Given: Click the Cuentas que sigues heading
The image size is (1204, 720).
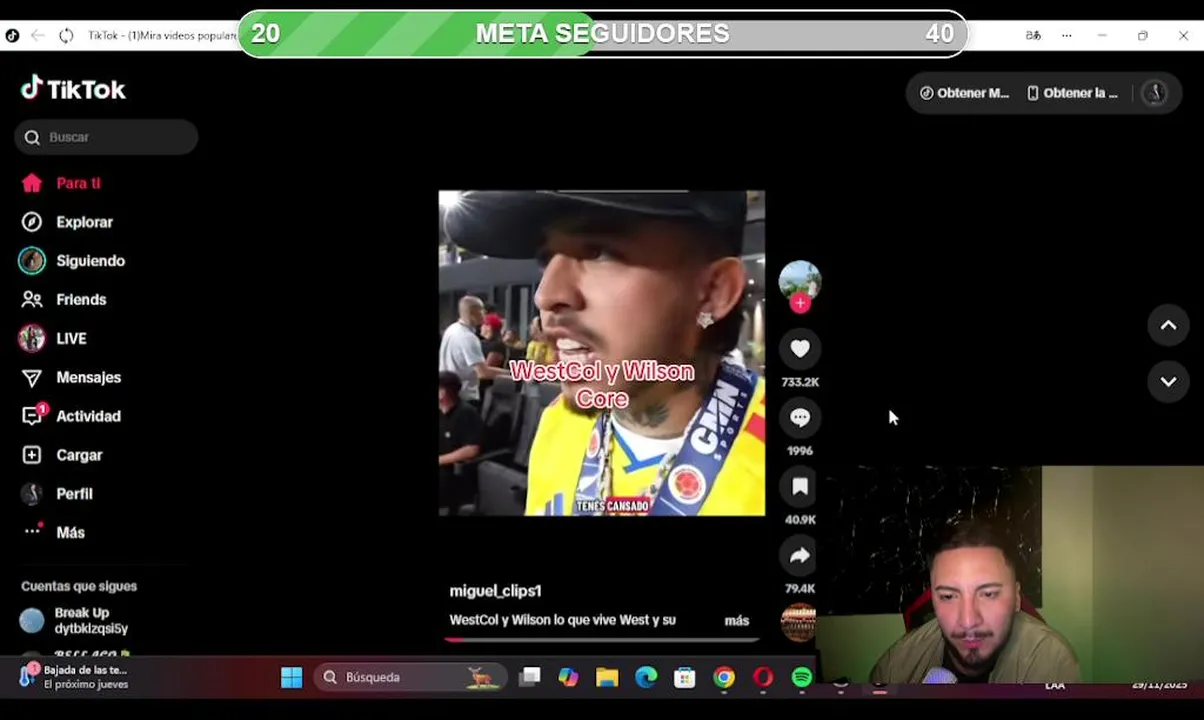Looking at the screenshot, I should pos(79,586).
